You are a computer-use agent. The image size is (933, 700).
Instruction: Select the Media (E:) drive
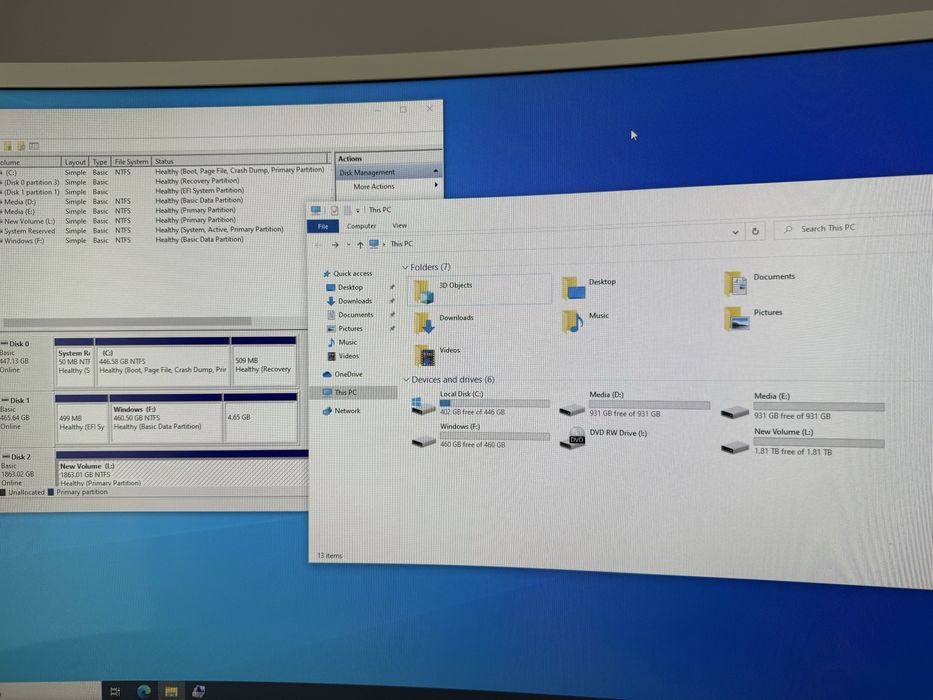point(802,405)
